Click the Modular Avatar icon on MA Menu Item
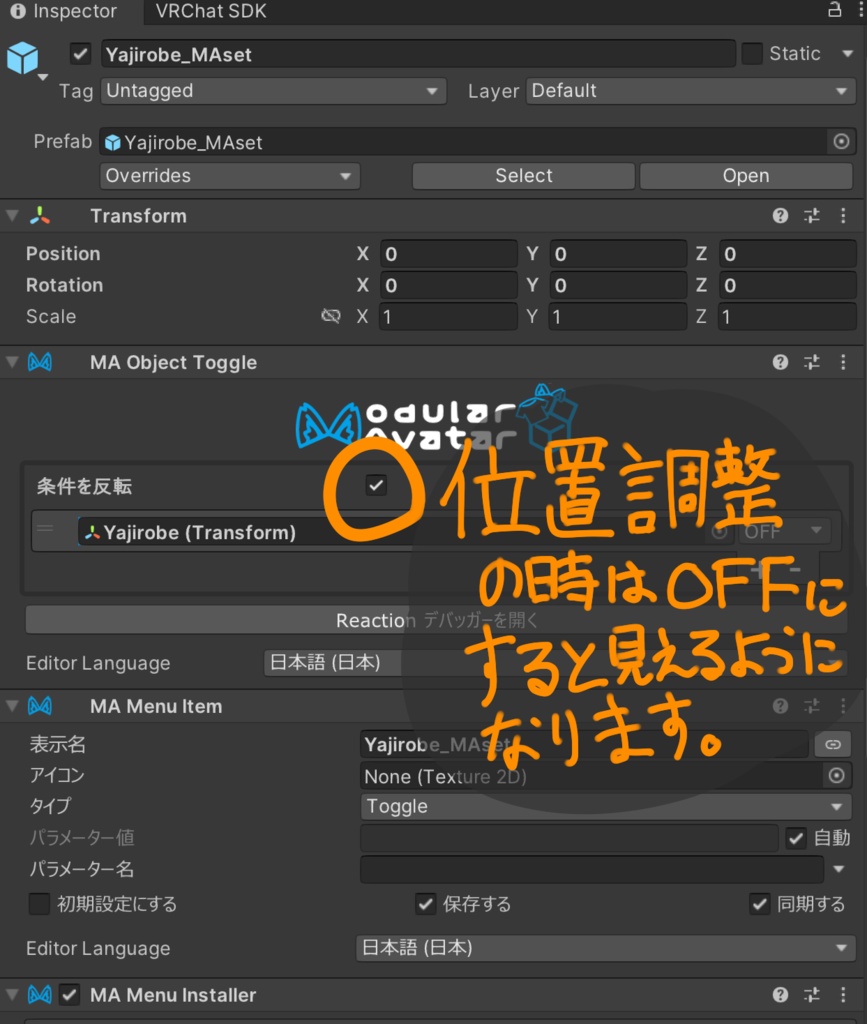Screen dimensions: 867x1024 point(37,706)
